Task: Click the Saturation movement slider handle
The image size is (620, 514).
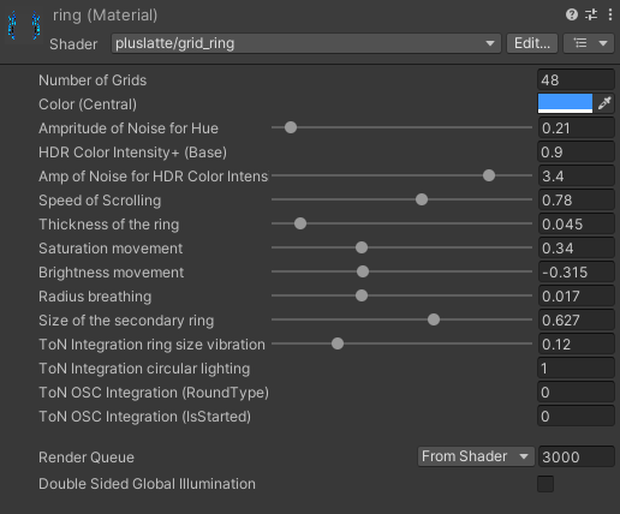Action: [361, 248]
